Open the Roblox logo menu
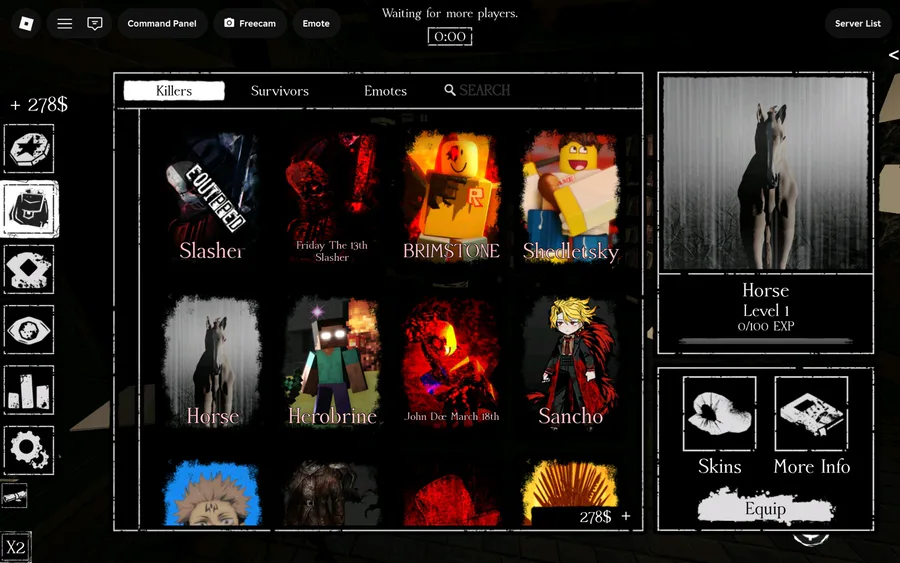Viewport: 900px width, 563px height. [x=26, y=24]
